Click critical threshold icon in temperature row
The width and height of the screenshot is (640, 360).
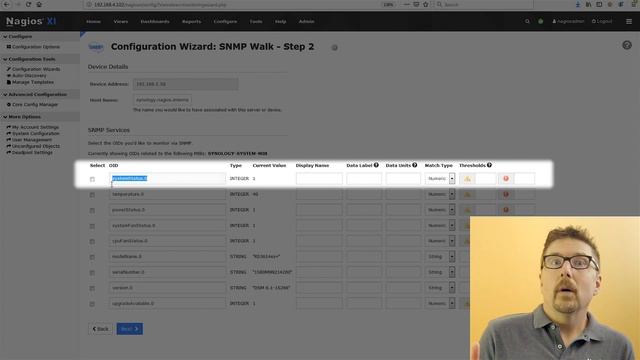click(x=506, y=194)
